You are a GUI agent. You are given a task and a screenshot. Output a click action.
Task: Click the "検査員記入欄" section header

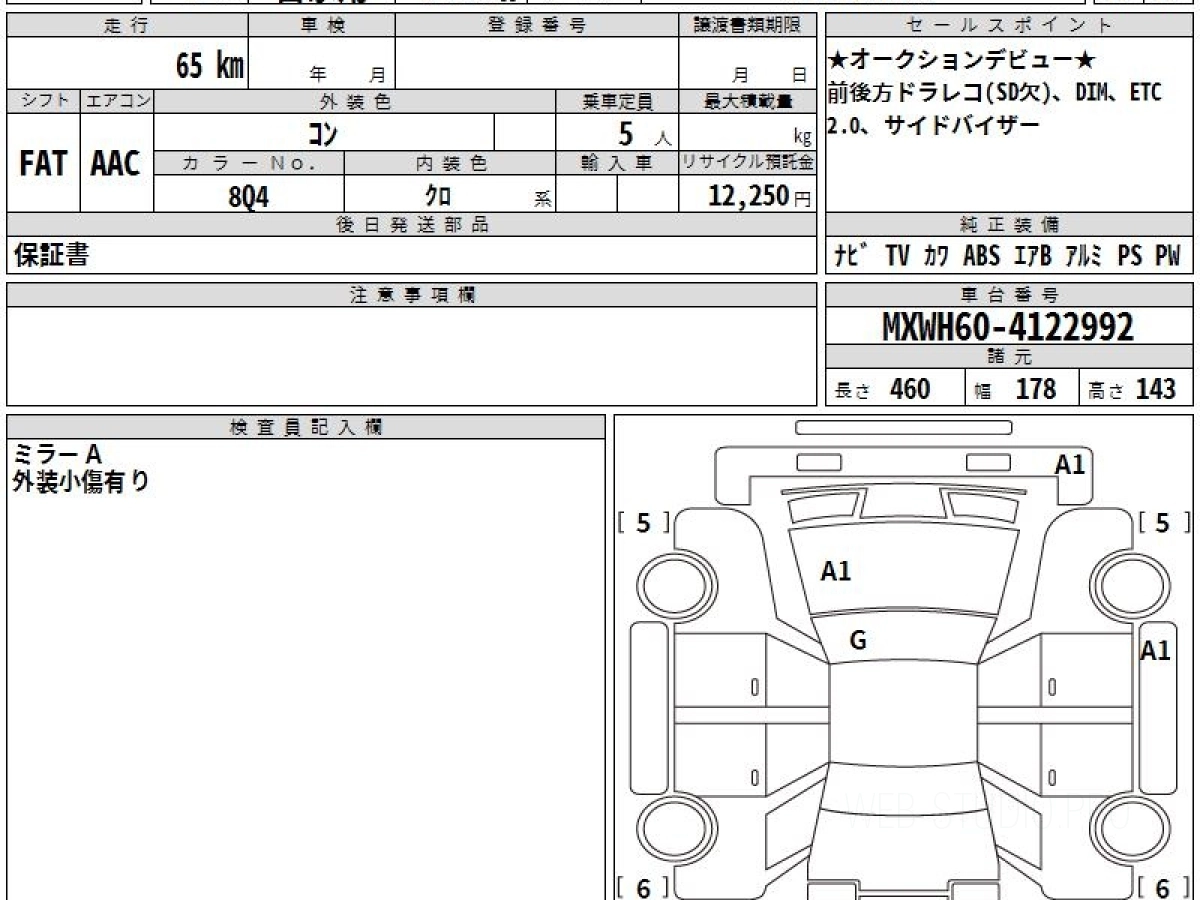(x=306, y=427)
